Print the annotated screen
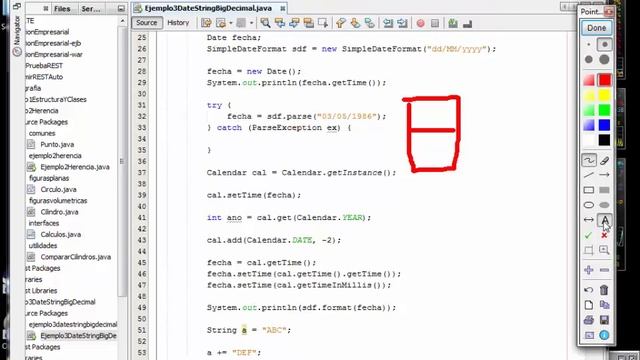 click(589, 320)
